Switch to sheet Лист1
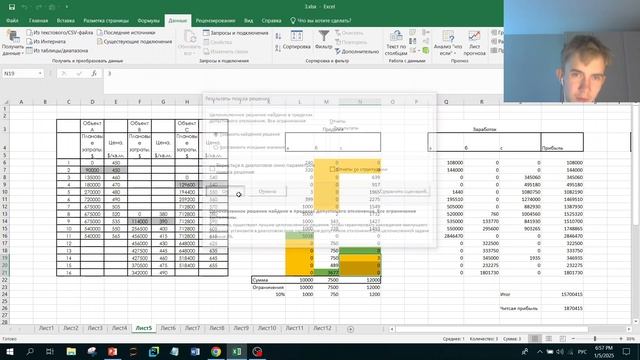Viewport: 640px width, 360px height. [x=46, y=328]
